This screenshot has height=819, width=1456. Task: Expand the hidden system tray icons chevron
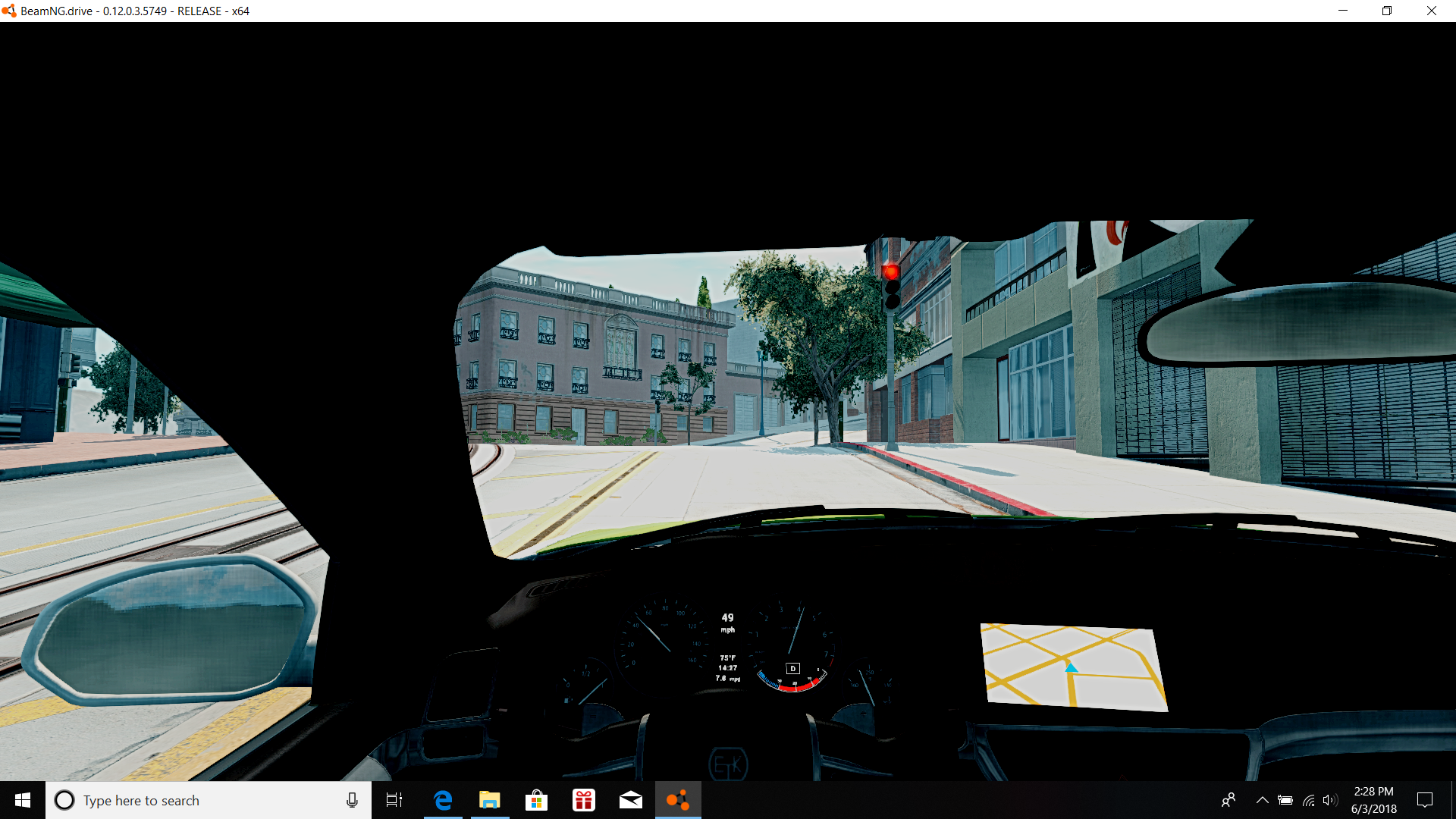1263,800
